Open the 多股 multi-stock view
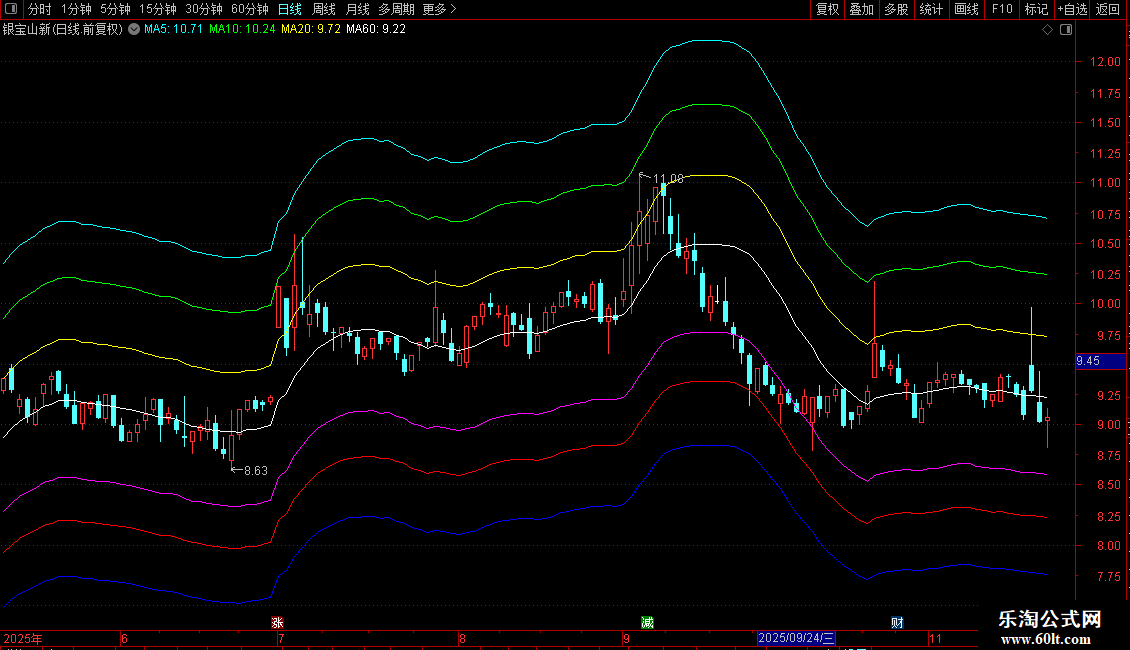The image size is (1130, 650). tap(896, 9)
